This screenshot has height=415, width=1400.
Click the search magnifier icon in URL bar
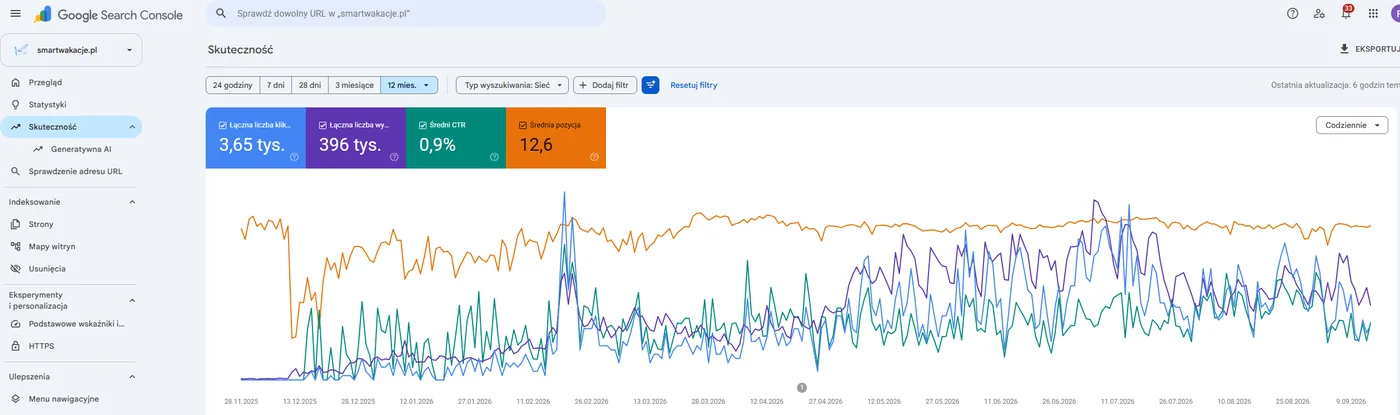coord(221,14)
